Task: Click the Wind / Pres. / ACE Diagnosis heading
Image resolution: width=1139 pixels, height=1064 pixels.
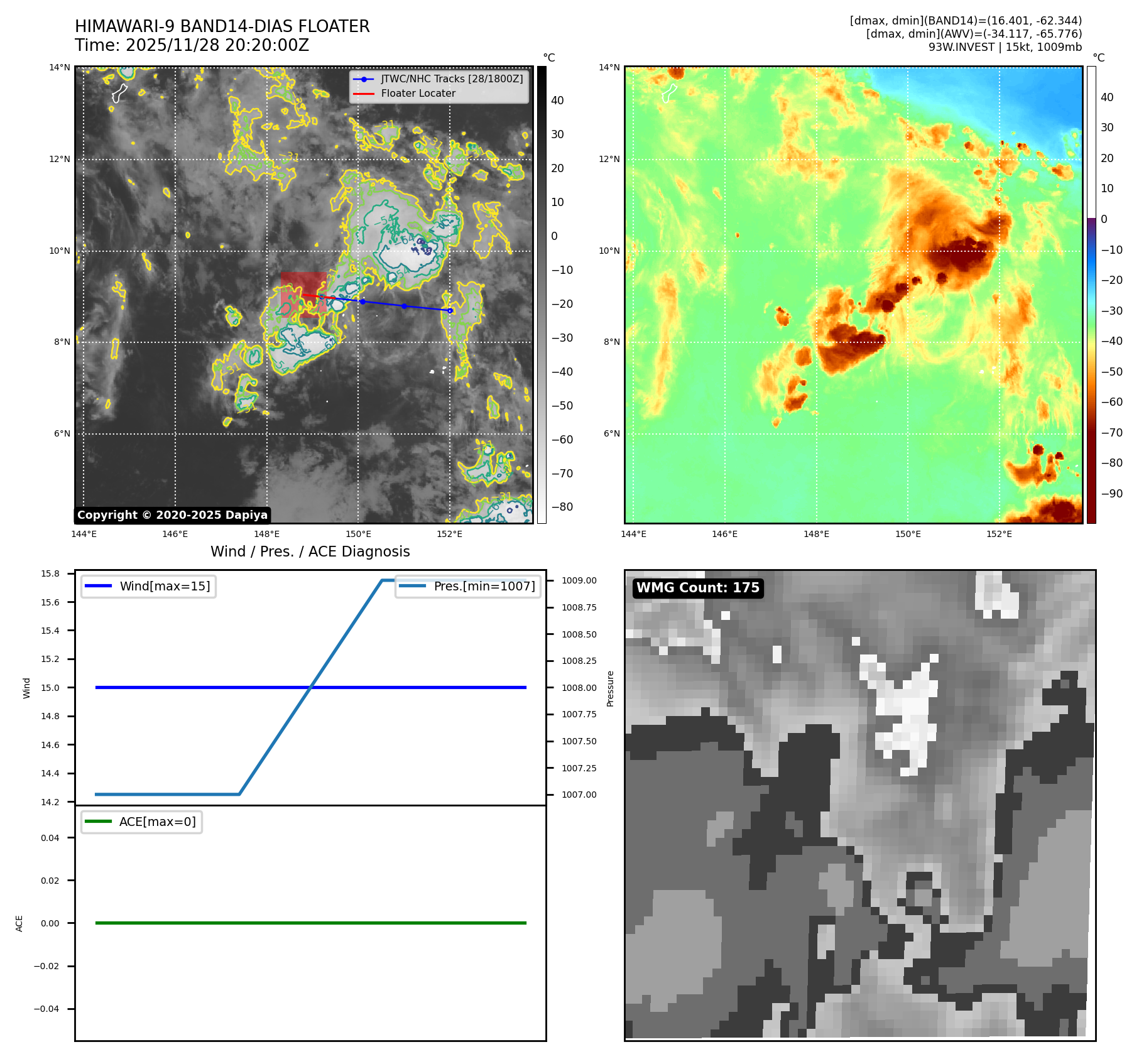Action: tap(310, 551)
